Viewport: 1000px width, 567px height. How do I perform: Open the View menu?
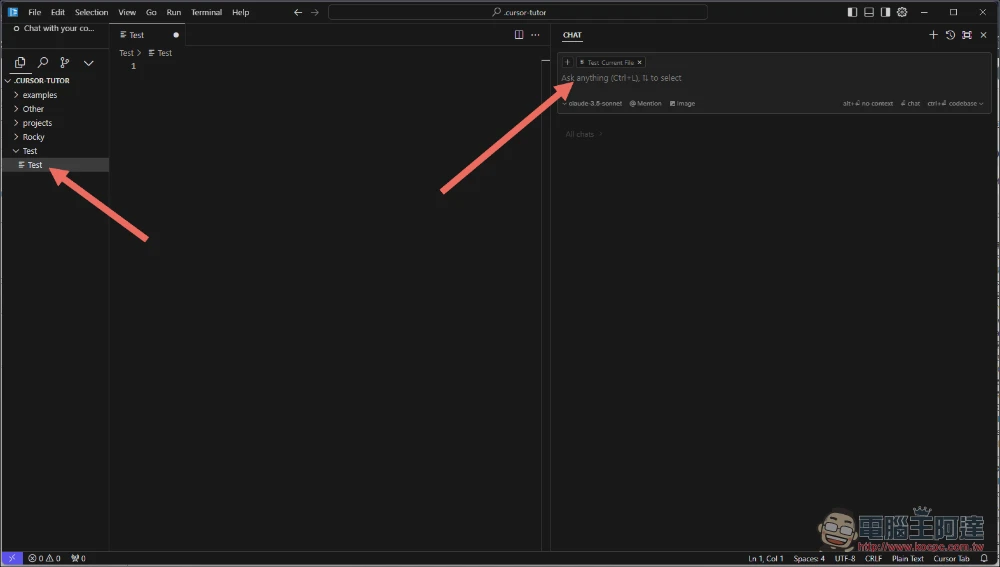[x=127, y=12]
